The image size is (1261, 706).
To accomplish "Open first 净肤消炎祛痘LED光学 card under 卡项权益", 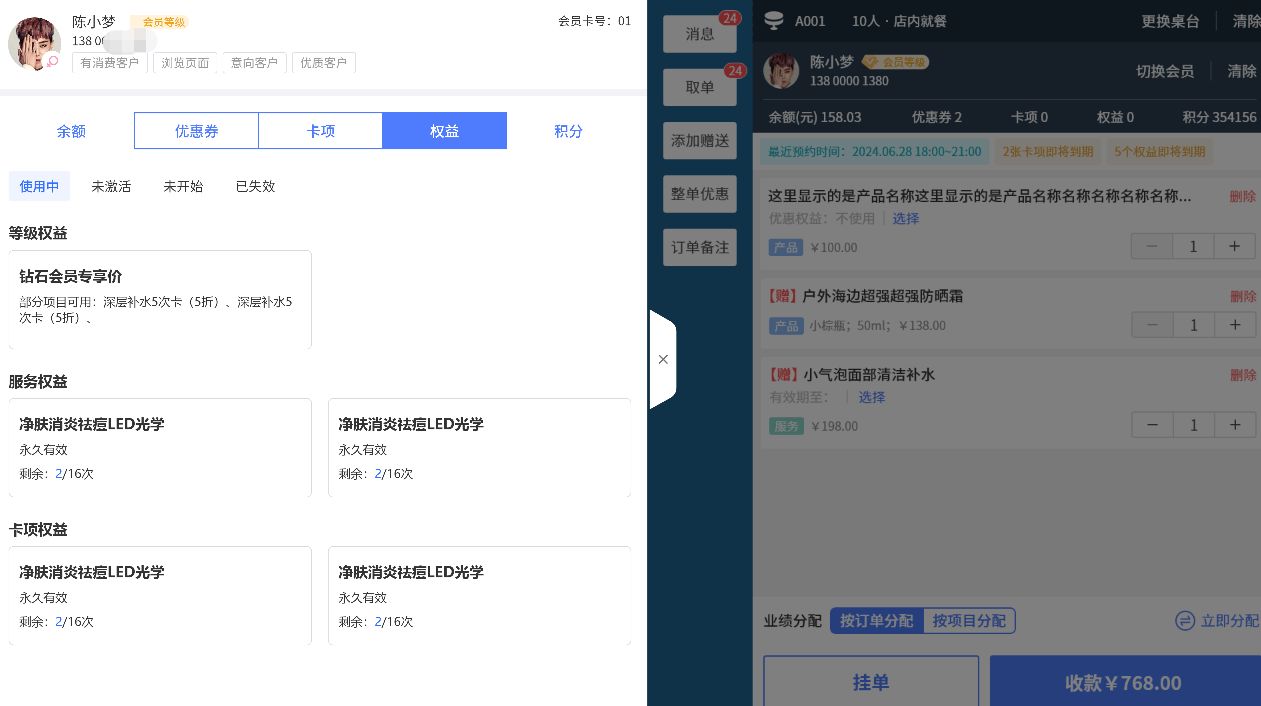I will pos(160,596).
